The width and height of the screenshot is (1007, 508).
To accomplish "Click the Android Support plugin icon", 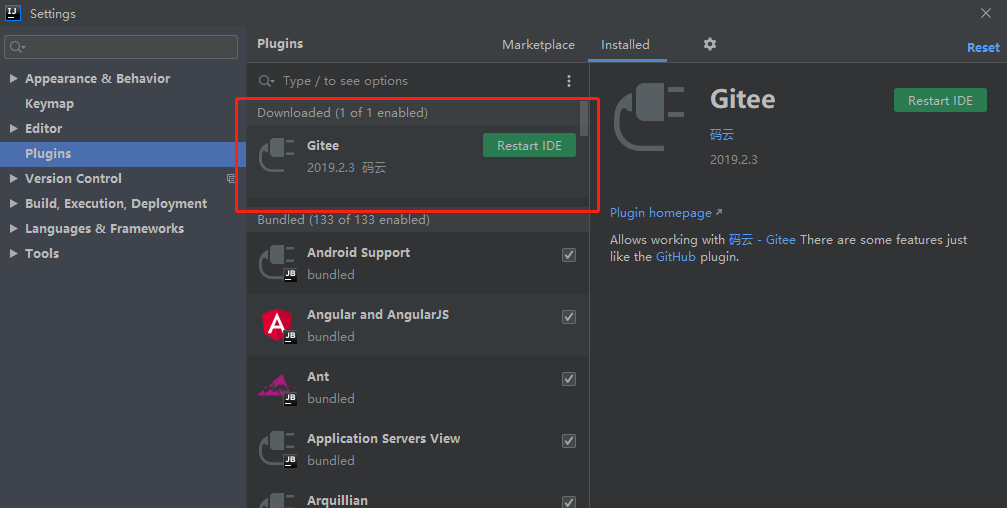I will 277,263.
